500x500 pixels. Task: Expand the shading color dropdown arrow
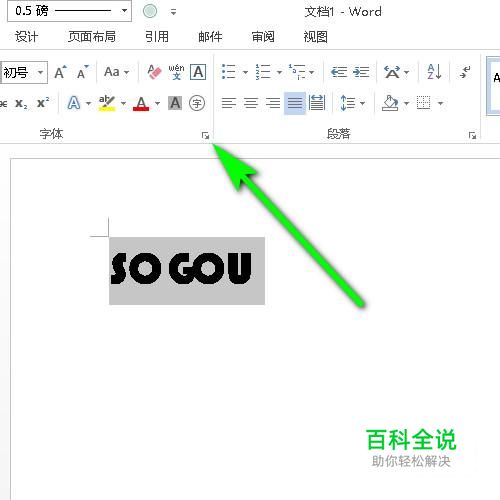pyautogui.click(x=406, y=103)
